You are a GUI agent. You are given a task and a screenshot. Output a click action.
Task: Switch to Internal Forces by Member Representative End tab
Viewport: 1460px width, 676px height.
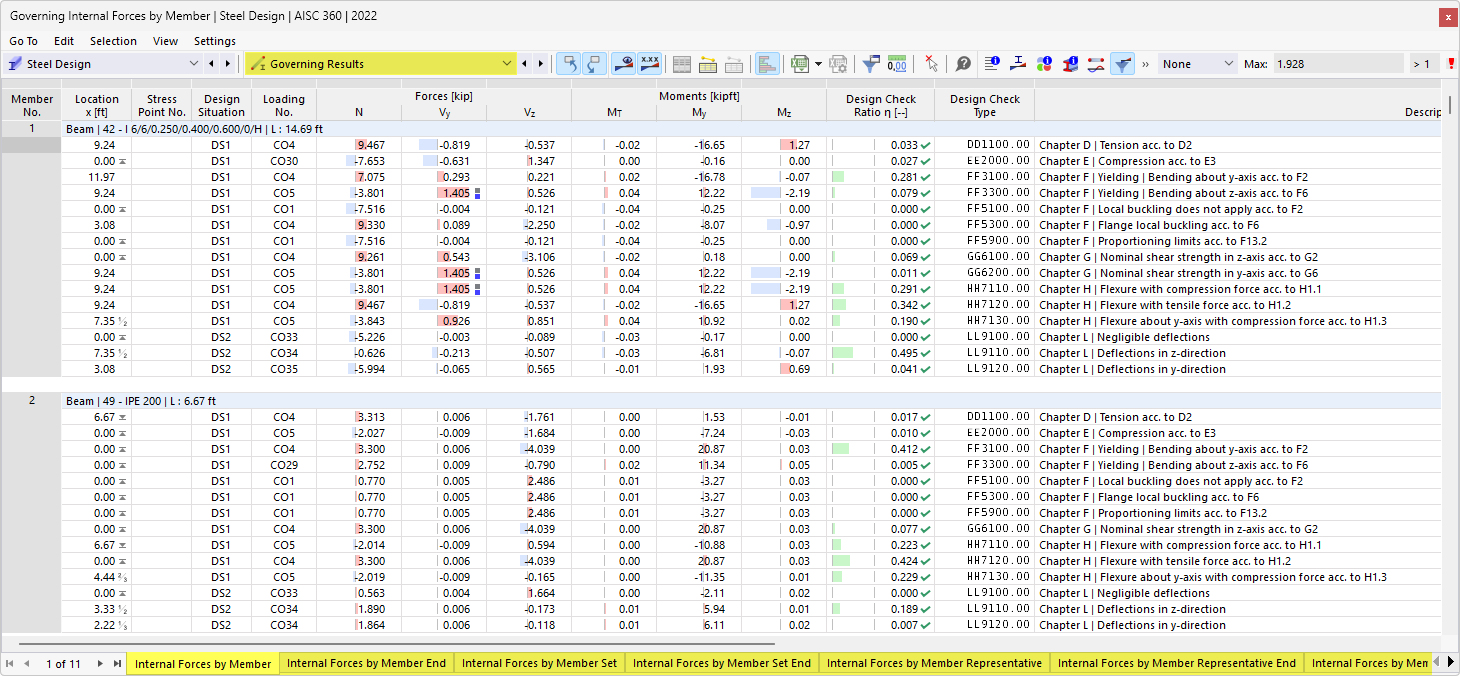(1177, 663)
